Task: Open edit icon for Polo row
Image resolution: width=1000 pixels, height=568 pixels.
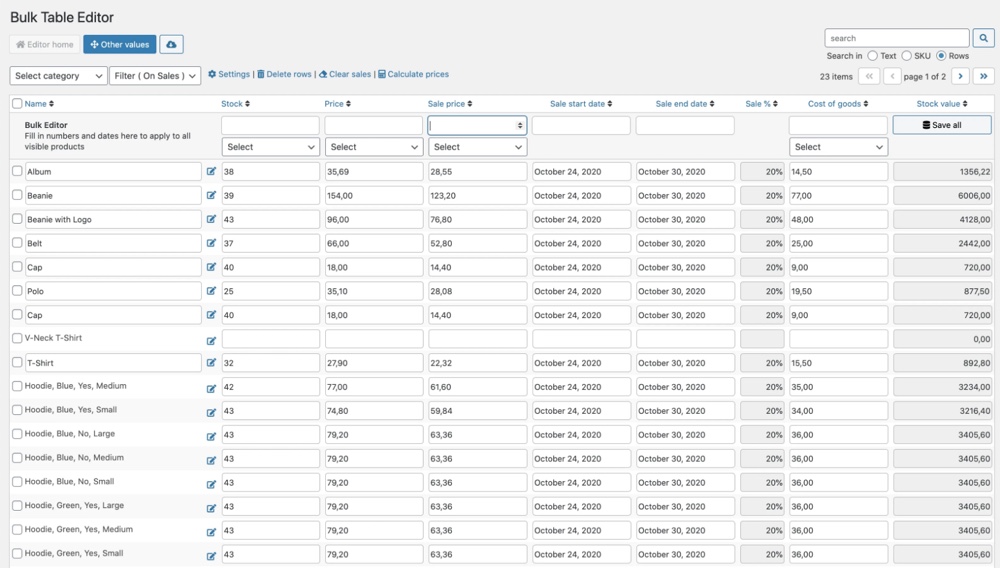Action: [211, 291]
